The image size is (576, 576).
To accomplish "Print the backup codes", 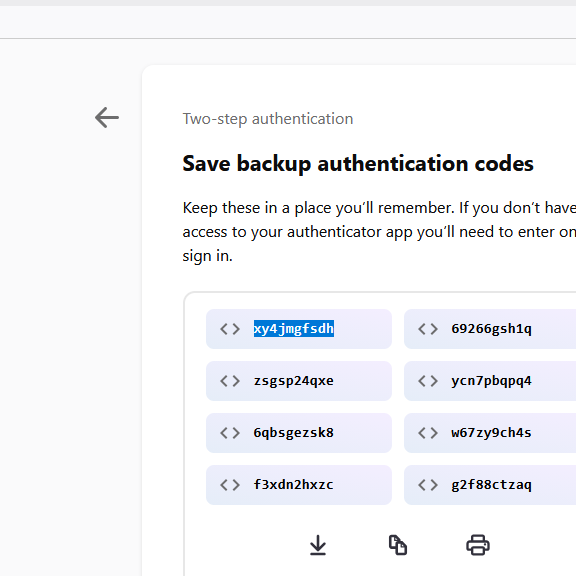I will (x=478, y=545).
